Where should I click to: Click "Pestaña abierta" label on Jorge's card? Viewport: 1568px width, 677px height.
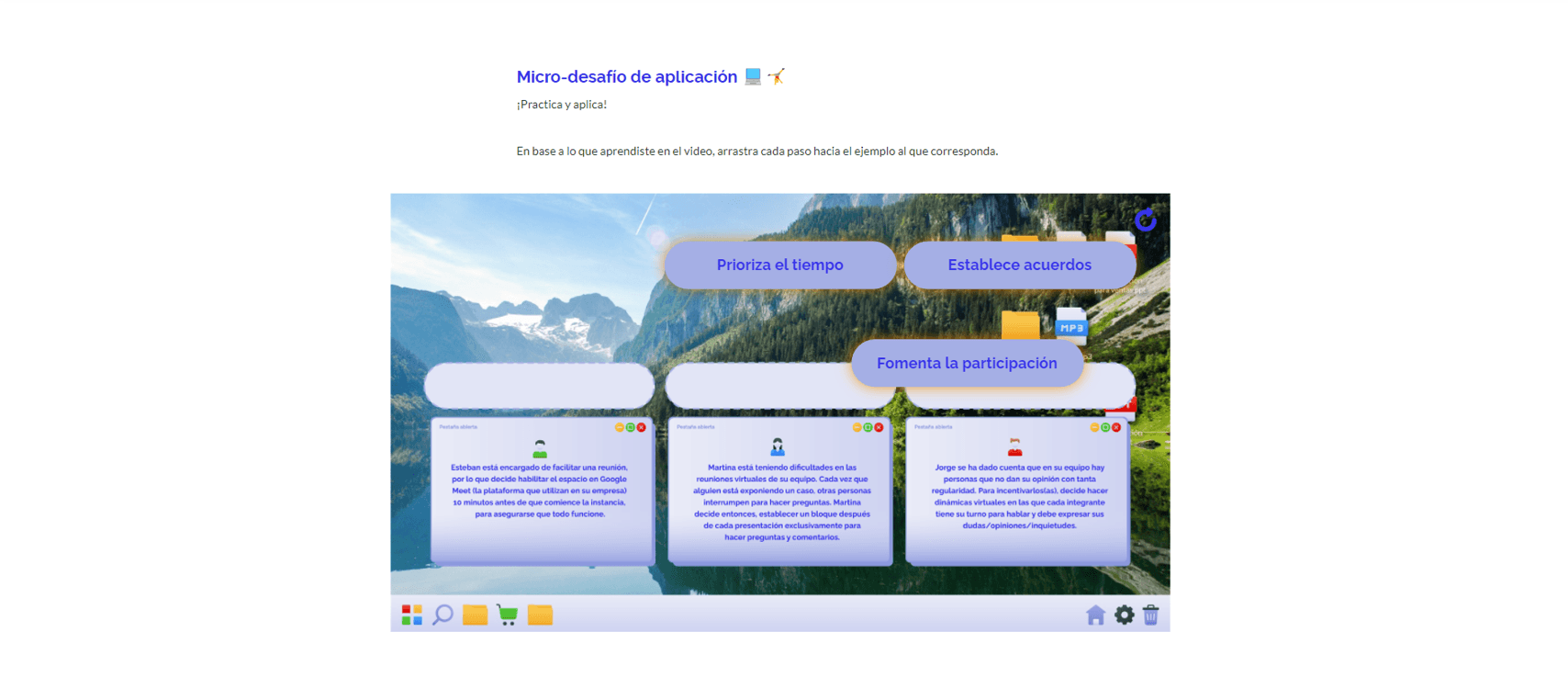point(934,427)
